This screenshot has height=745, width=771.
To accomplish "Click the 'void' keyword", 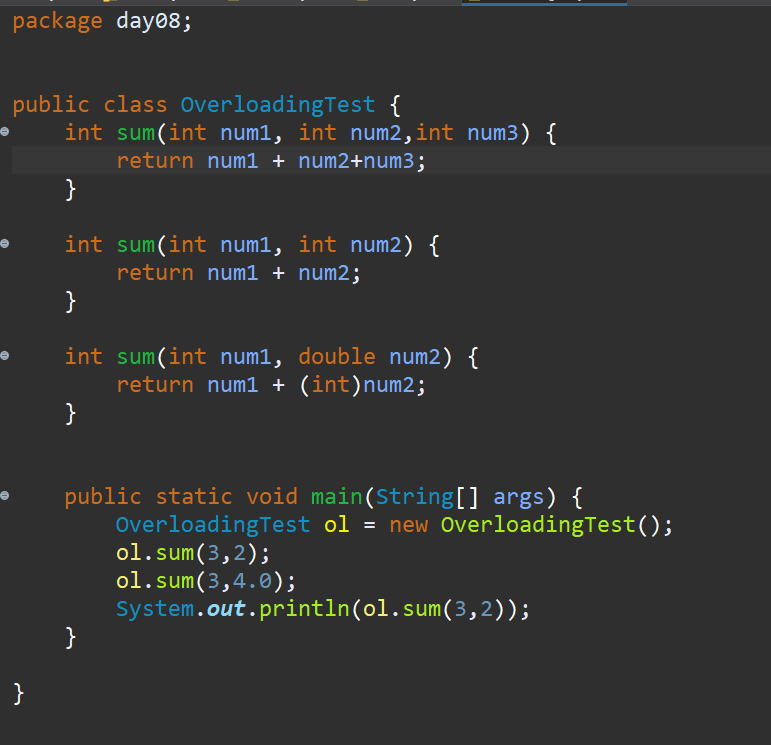I will tap(272, 497).
